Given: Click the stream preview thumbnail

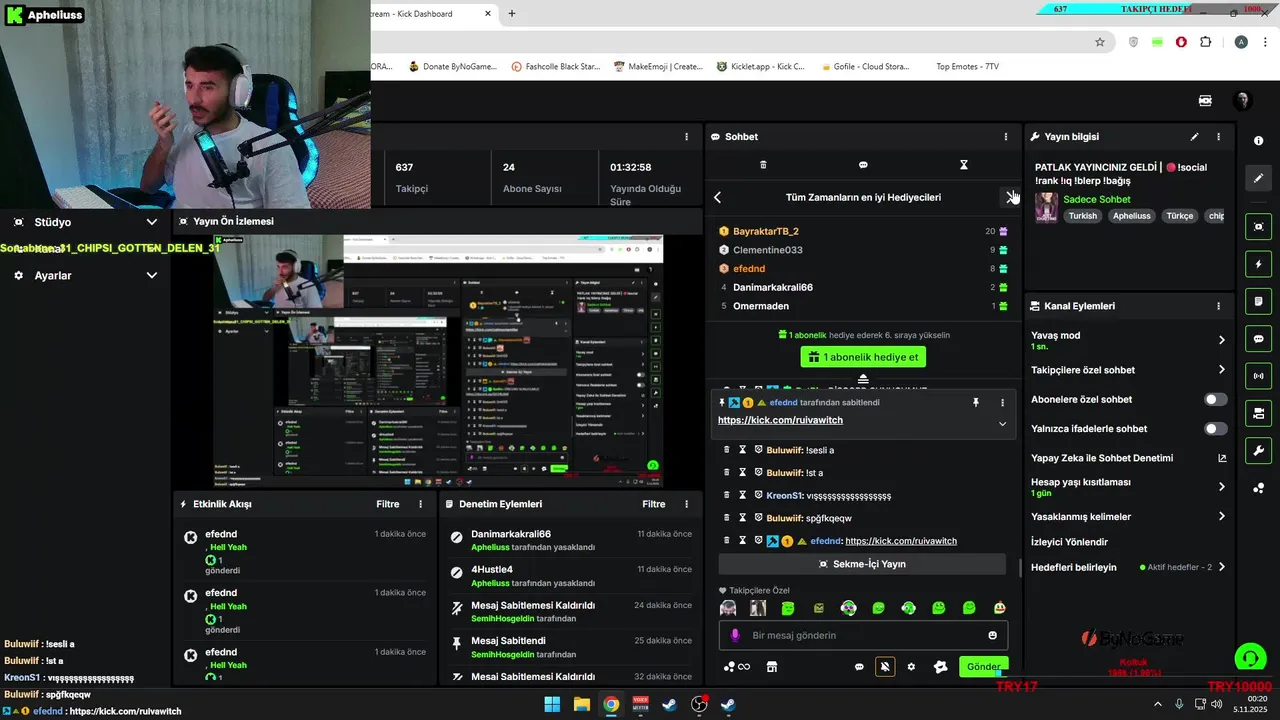Looking at the screenshot, I should pos(438,360).
